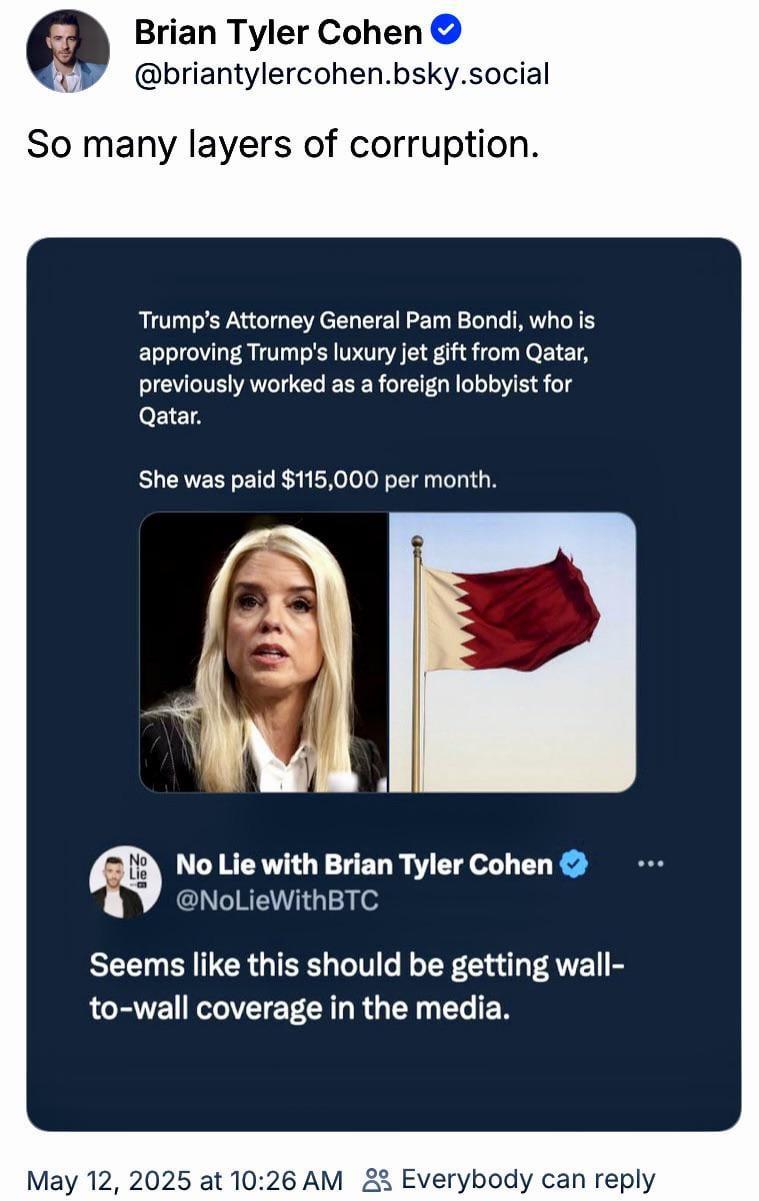Open the photo of the blonde woman

click(264, 652)
